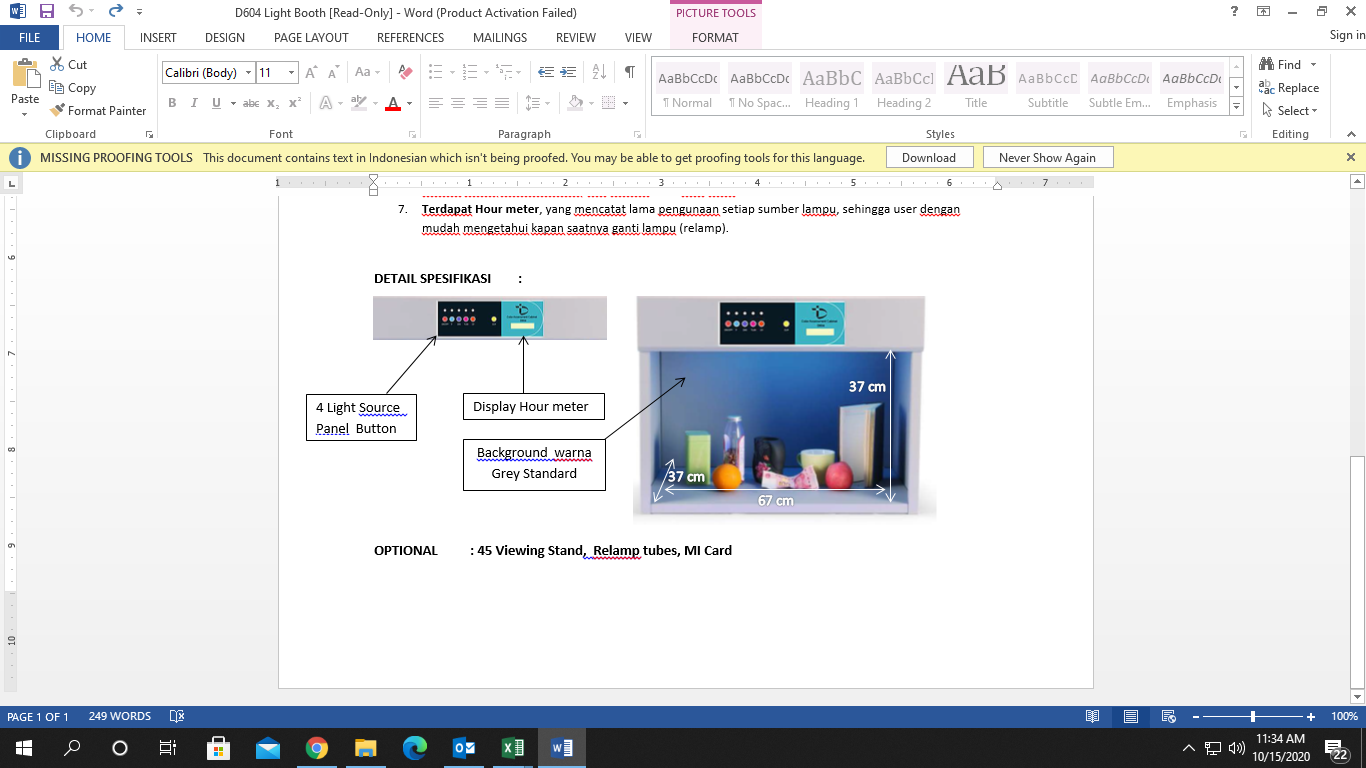Click the Show/Hide paragraph marks icon

629,72
